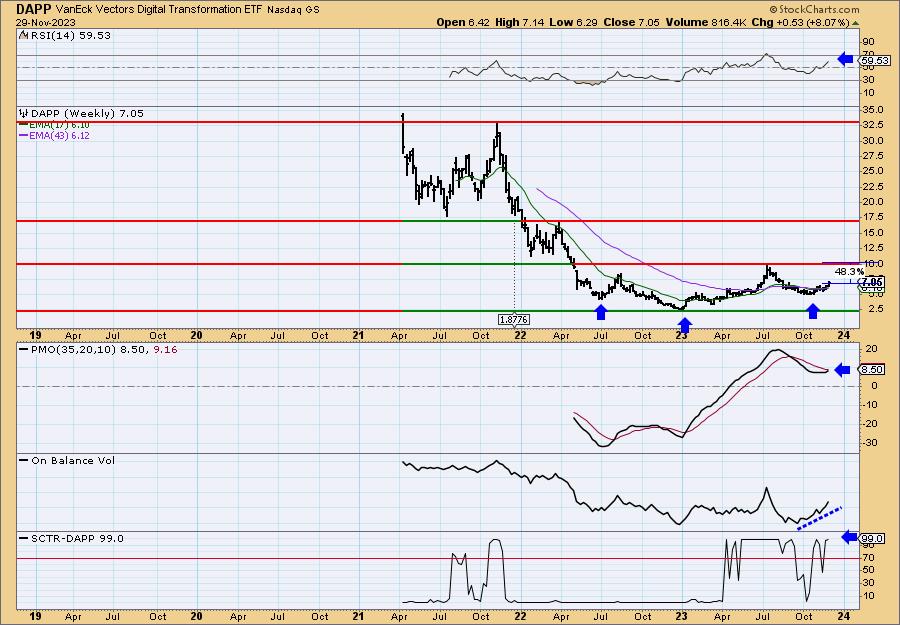Click the 59.53 RSI value tag
Screen dimensions: 900x625
click(x=873, y=60)
